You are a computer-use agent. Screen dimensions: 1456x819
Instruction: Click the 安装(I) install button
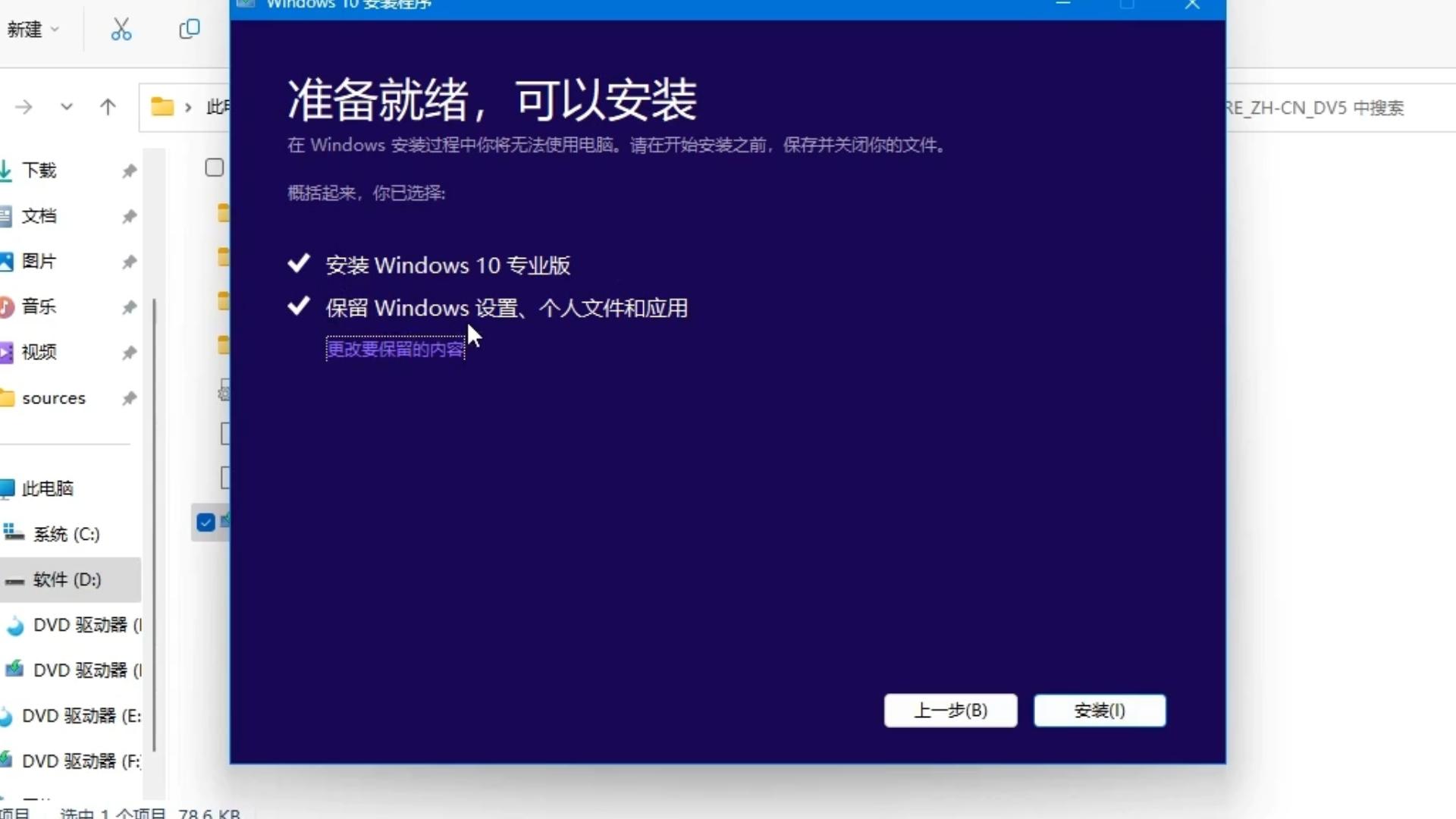(x=1100, y=711)
